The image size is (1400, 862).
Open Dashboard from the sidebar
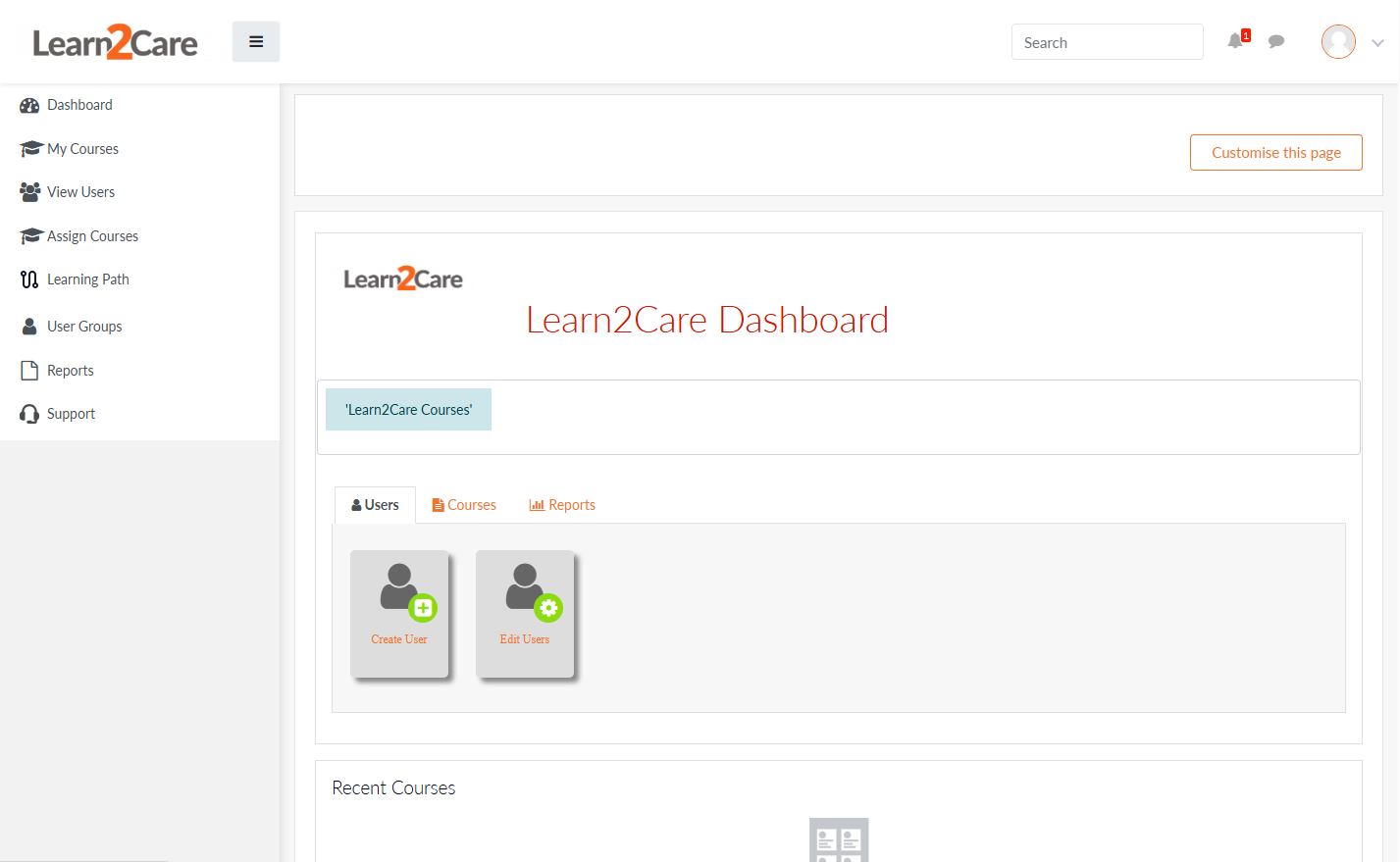79,105
